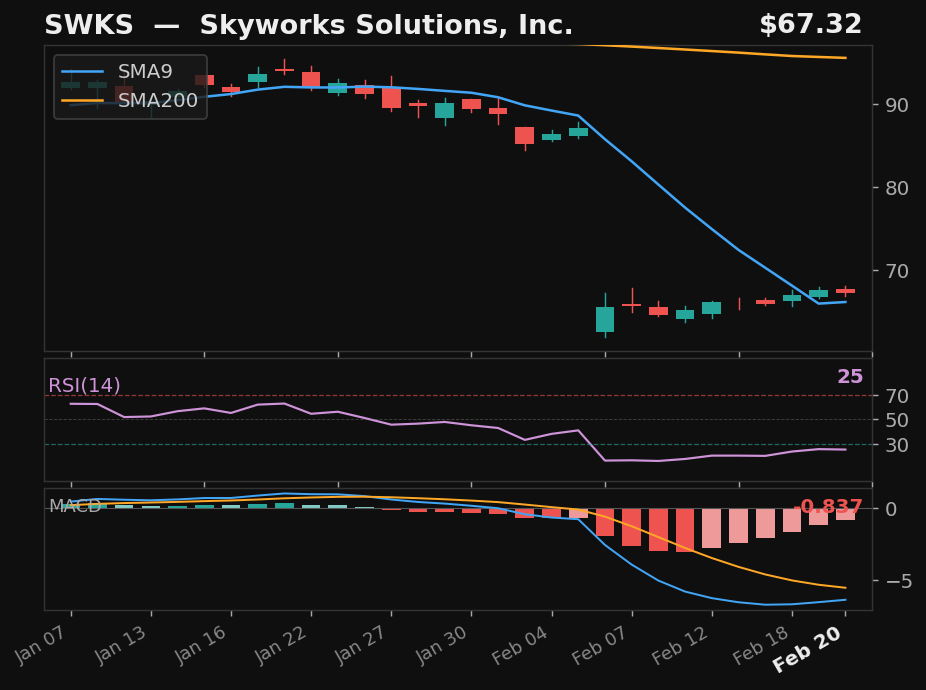This screenshot has width=926, height=690.
Task: Click the Jan 13 date label
Action: [x=122, y=644]
